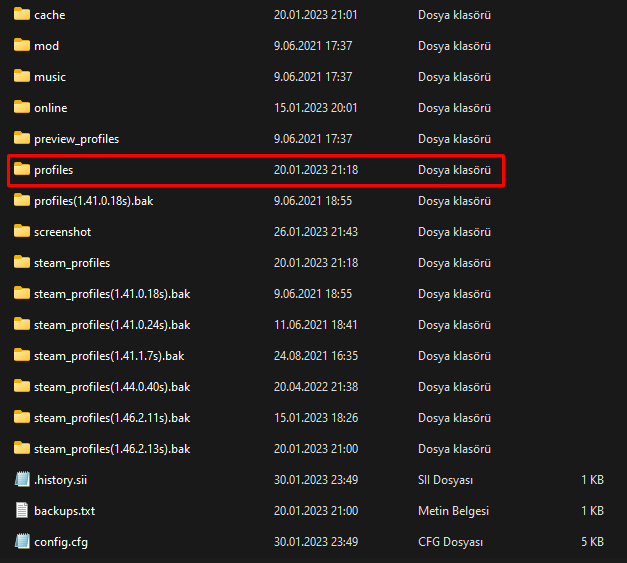Click the type 'CFG Dosyası'
This screenshot has width=627, height=563.
pyautogui.click(x=450, y=542)
